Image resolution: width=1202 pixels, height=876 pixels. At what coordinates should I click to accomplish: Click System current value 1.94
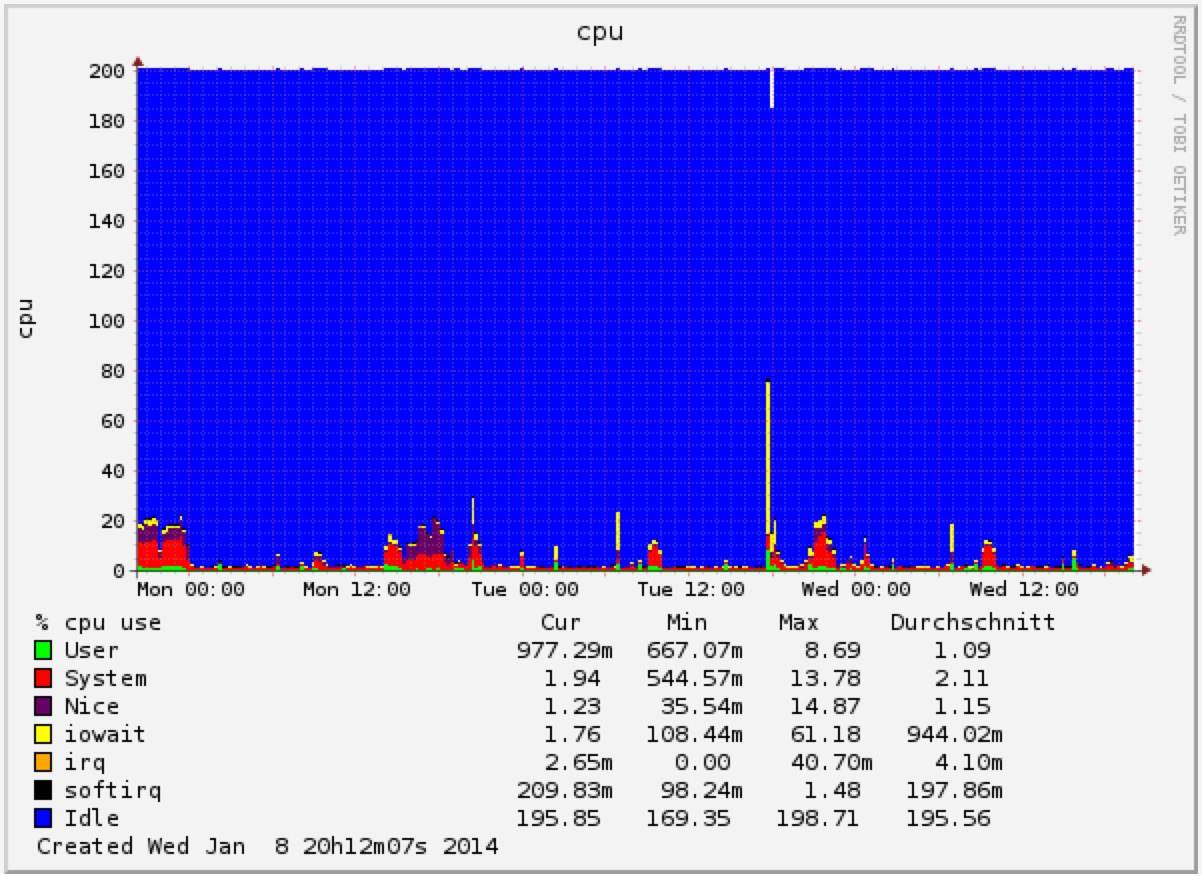[x=573, y=678]
